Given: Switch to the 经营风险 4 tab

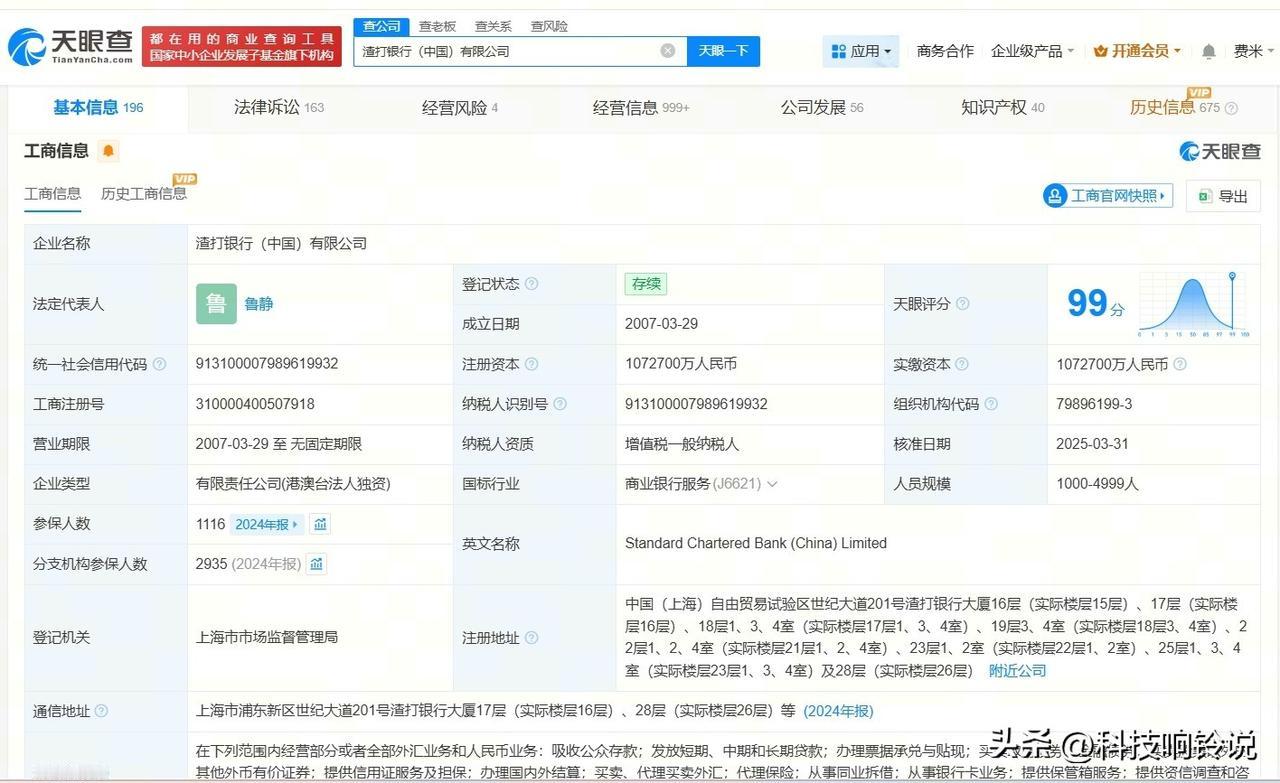Looking at the screenshot, I should point(460,108).
